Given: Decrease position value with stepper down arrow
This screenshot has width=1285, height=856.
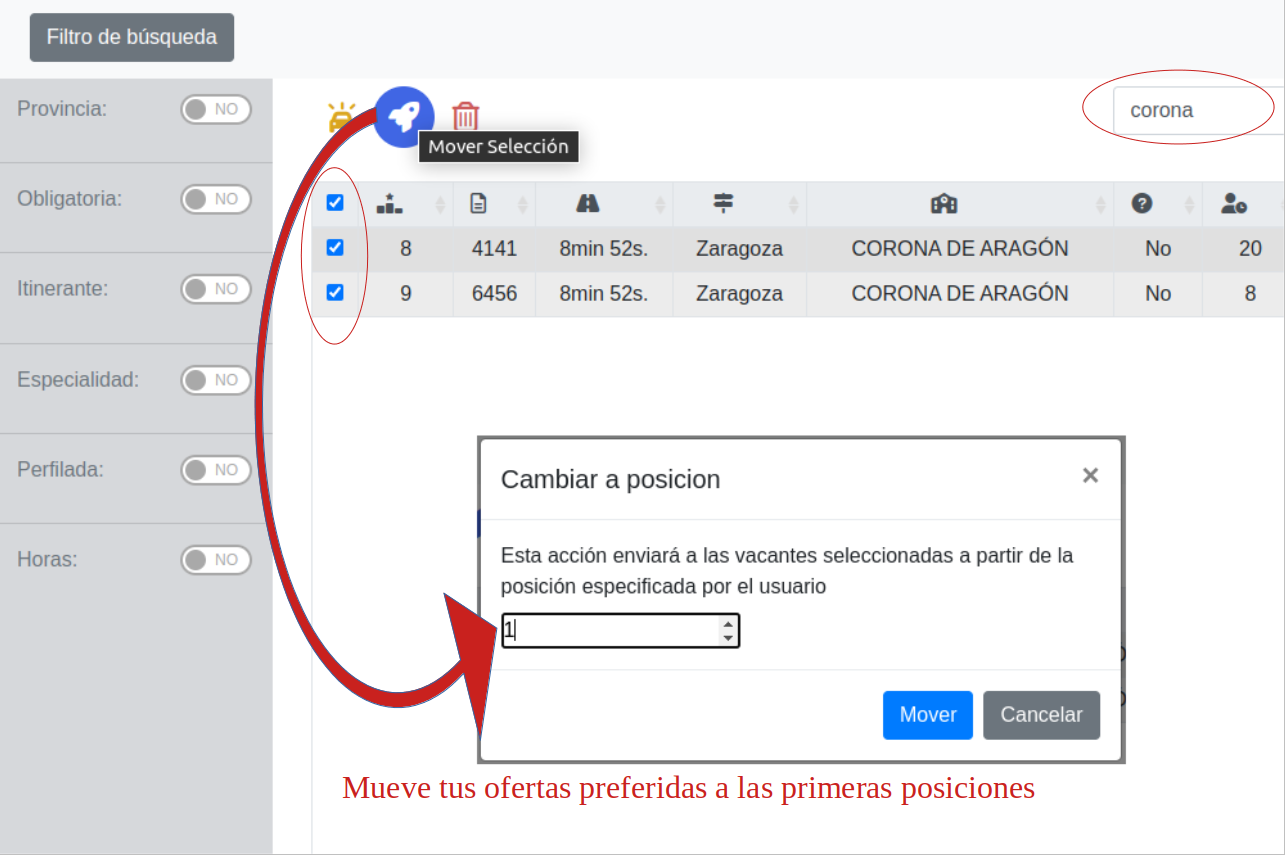Looking at the screenshot, I should click(728, 638).
